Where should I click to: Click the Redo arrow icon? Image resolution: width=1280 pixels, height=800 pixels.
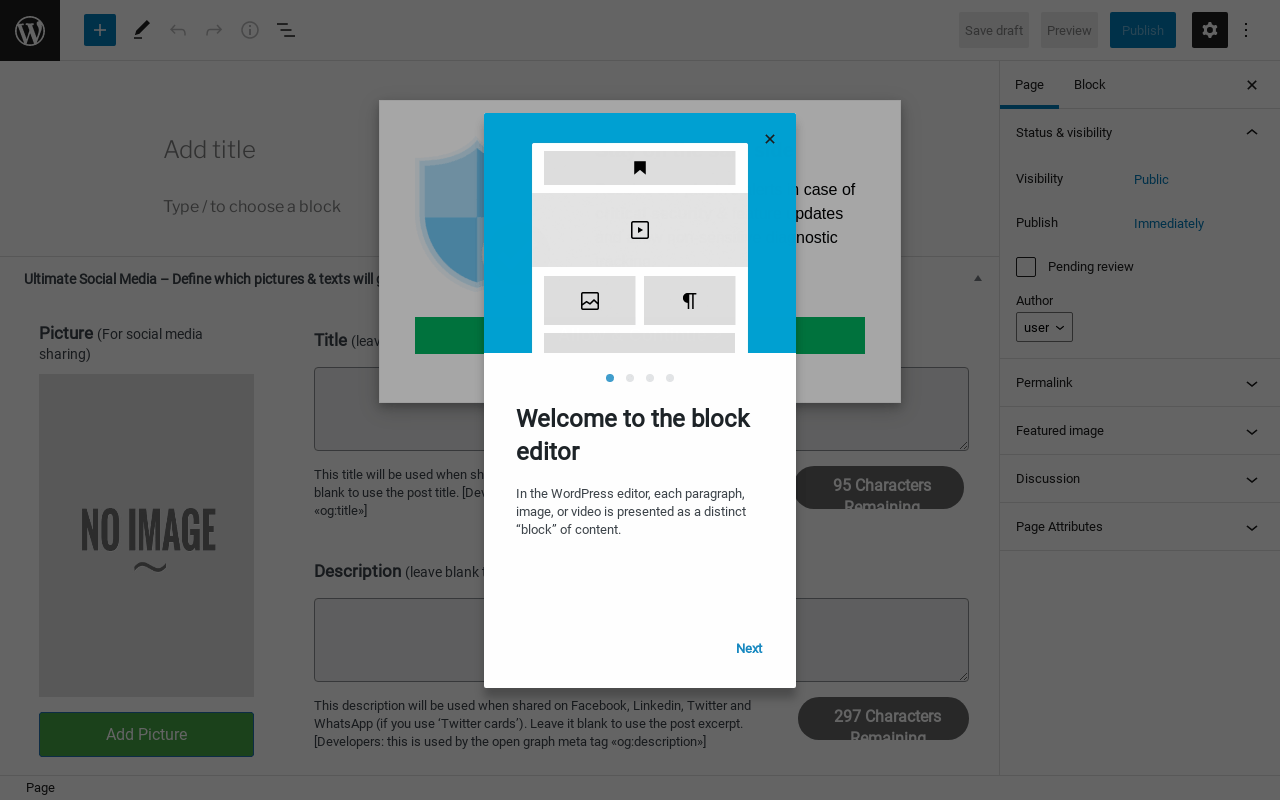tap(214, 30)
